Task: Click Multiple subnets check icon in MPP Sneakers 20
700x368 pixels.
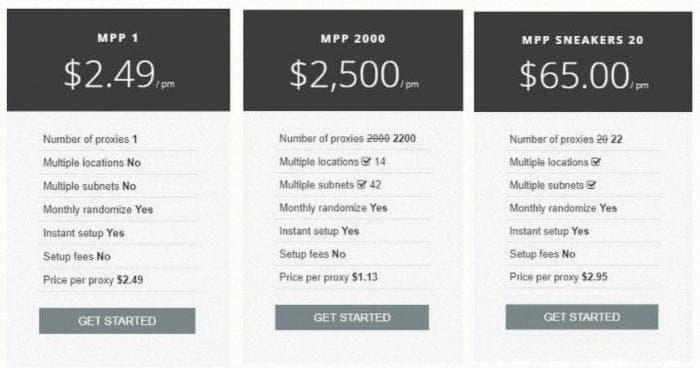Action: pyautogui.click(x=591, y=185)
